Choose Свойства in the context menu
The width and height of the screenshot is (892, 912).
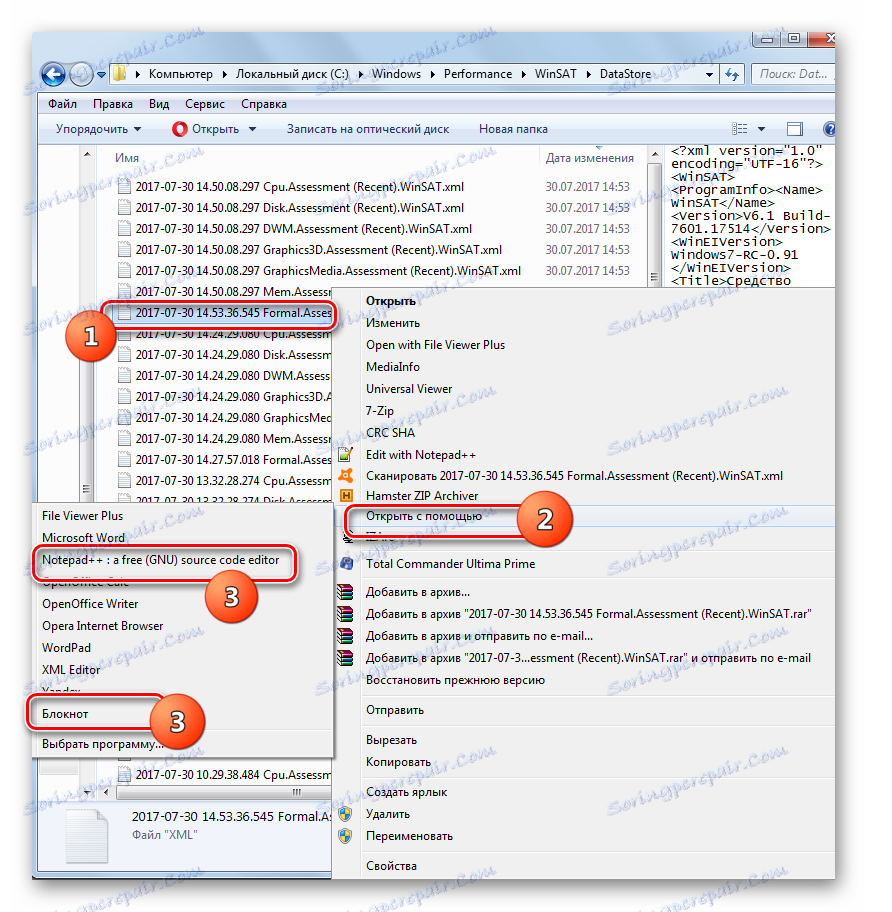point(391,865)
